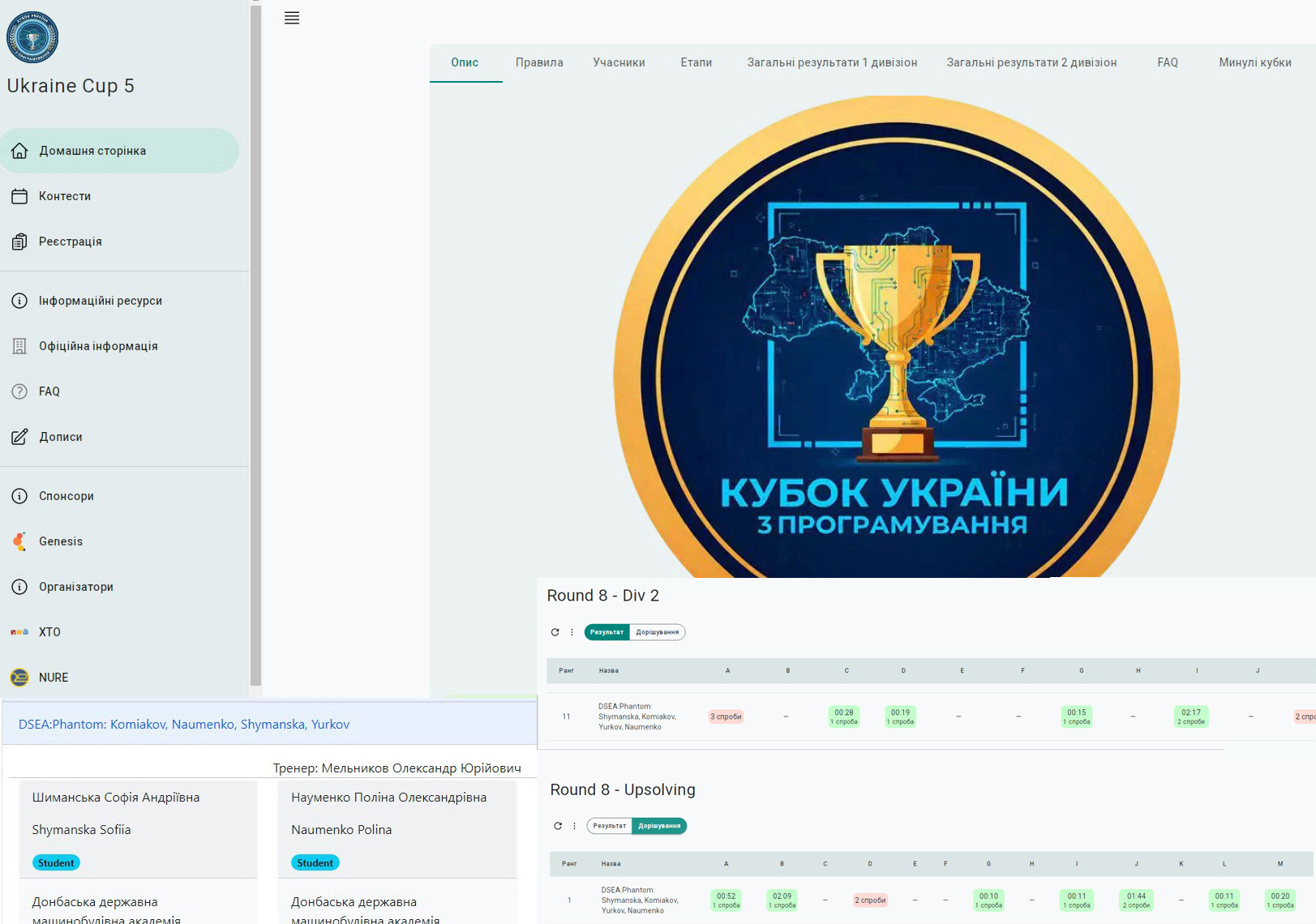Click Ранг column header in Div 2 table
Image resolution: width=1316 pixels, height=924 pixels.
click(567, 671)
